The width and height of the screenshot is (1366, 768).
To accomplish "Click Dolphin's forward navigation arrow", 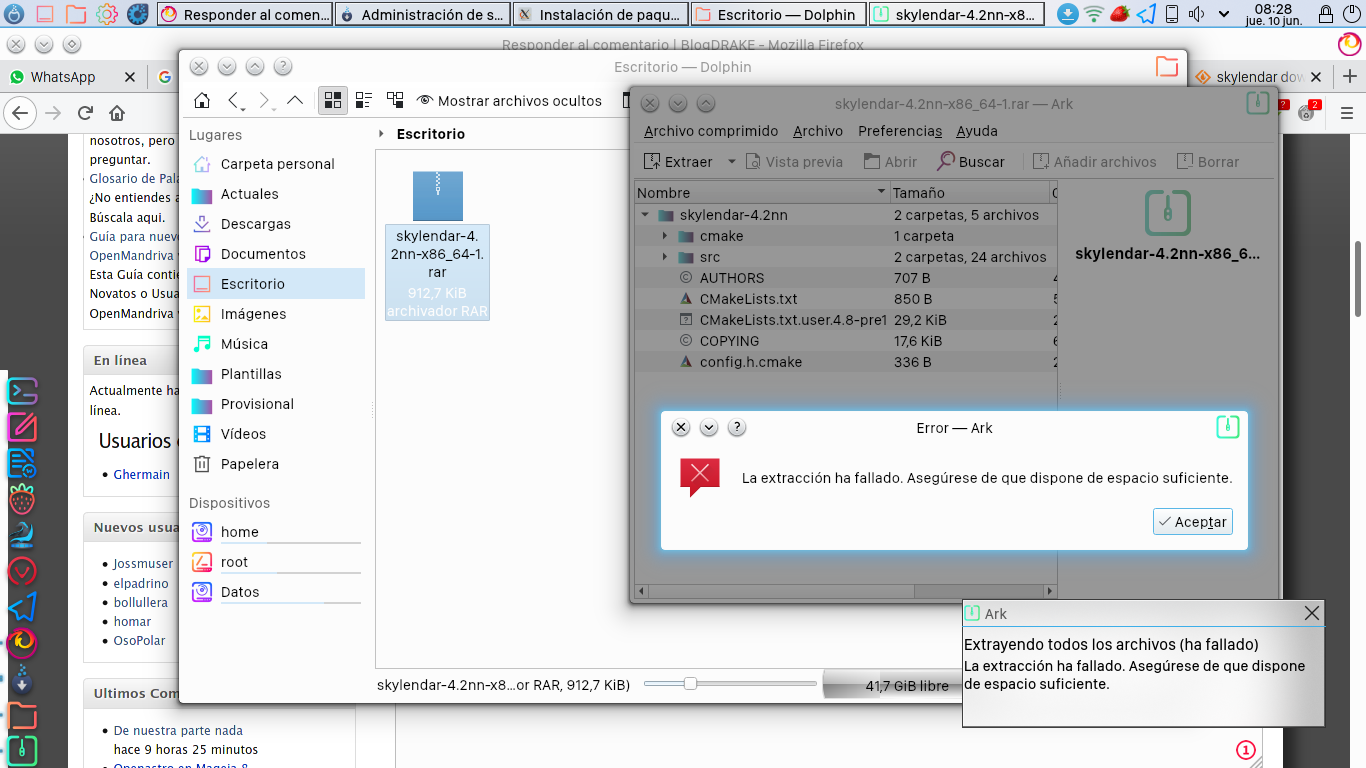I will 266,100.
